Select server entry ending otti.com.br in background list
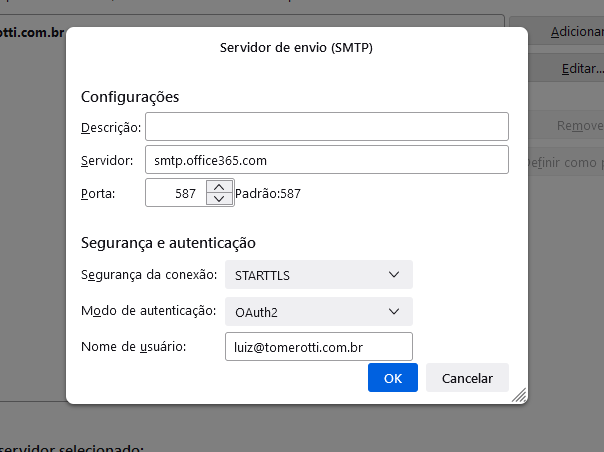This screenshot has height=452, width=604. [33, 33]
